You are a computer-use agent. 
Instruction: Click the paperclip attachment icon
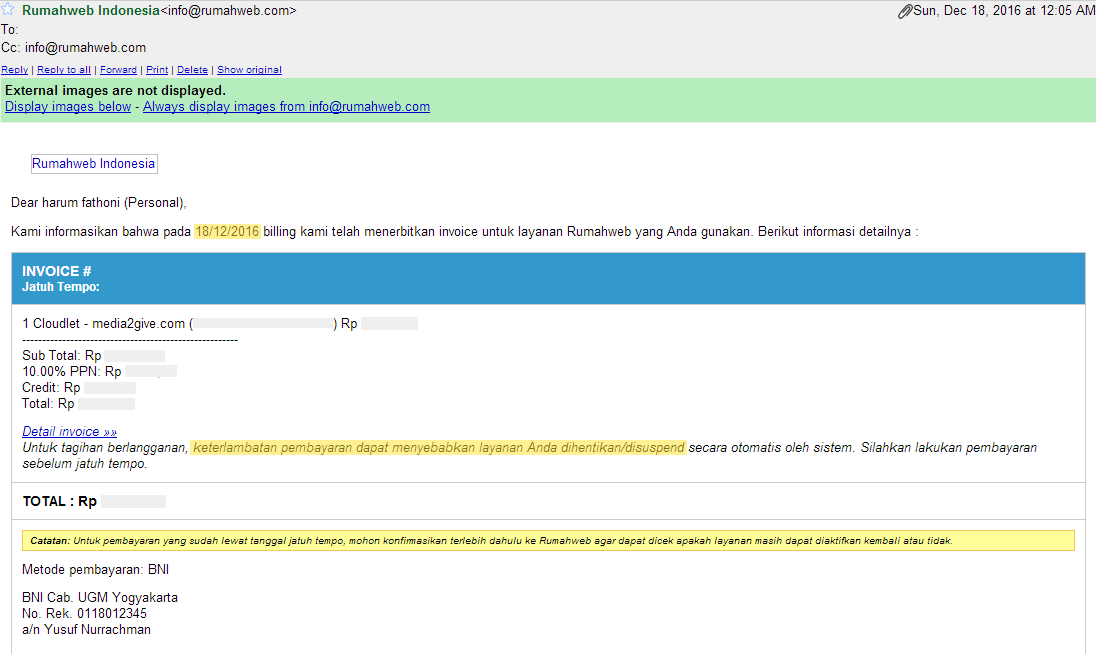click(905, 11)
